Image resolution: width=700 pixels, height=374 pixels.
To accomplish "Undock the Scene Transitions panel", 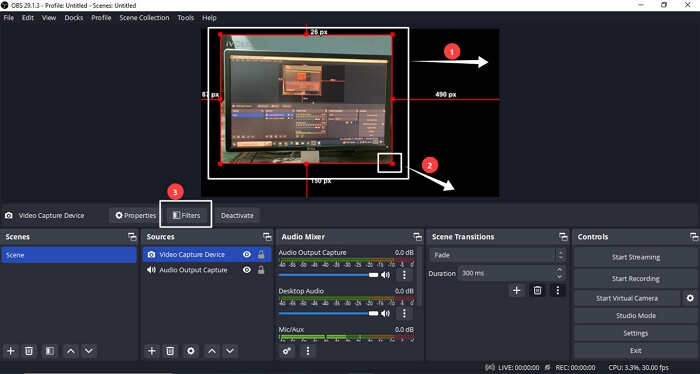I will [563, 237].
